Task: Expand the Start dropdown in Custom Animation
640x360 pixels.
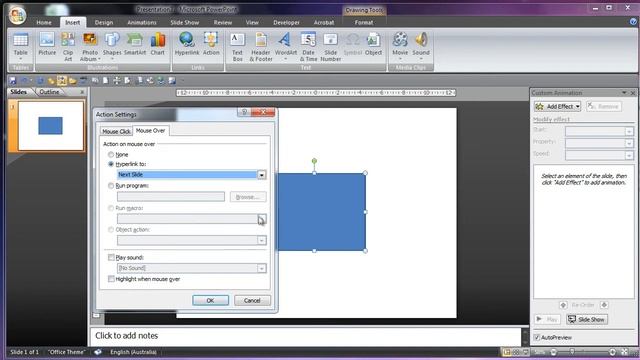Action: click(629, 131)
